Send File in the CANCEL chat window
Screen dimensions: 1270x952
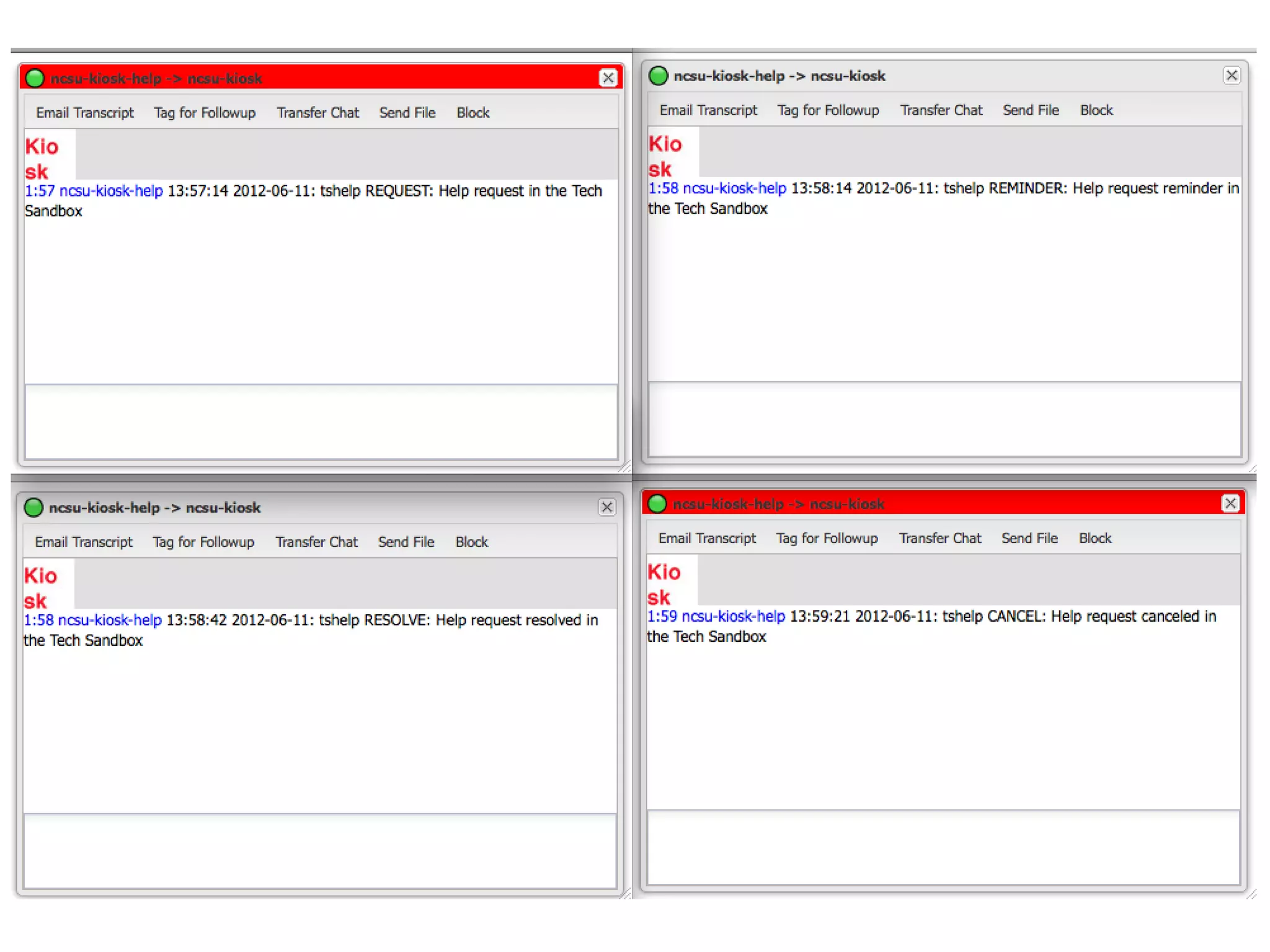(1029, 539)
